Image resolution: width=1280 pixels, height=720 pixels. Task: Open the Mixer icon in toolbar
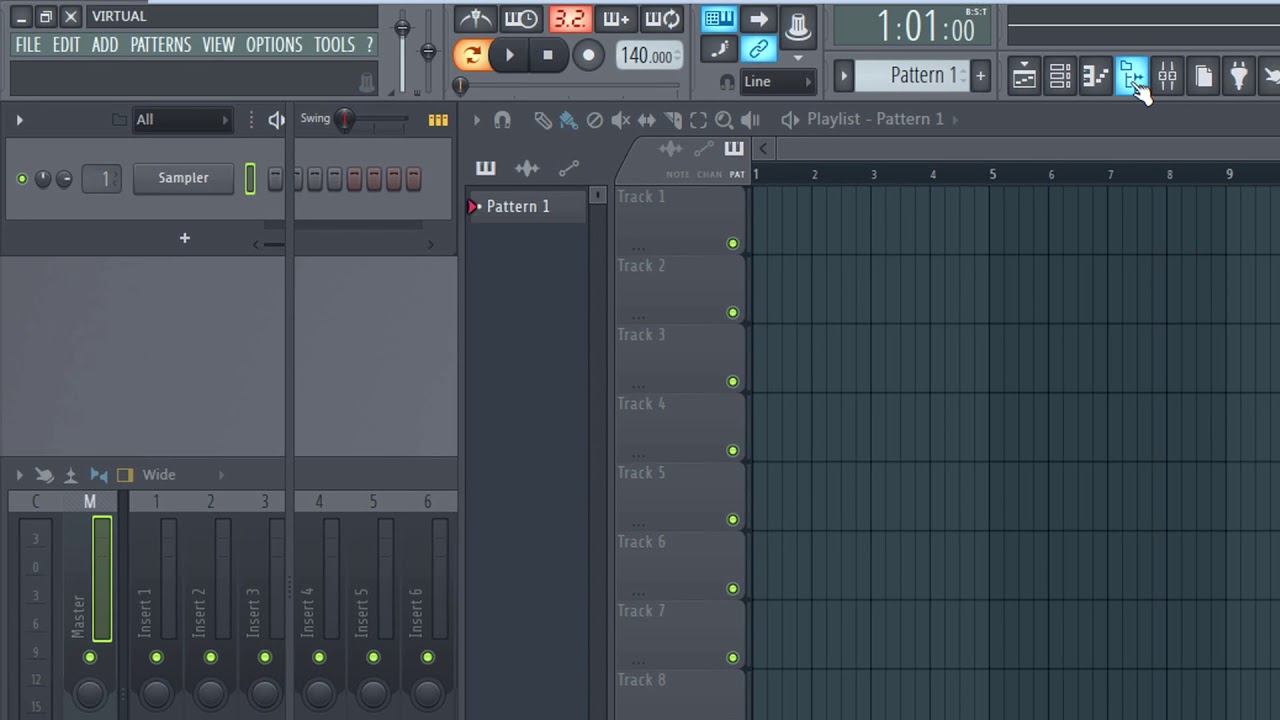click(1167, 76)
